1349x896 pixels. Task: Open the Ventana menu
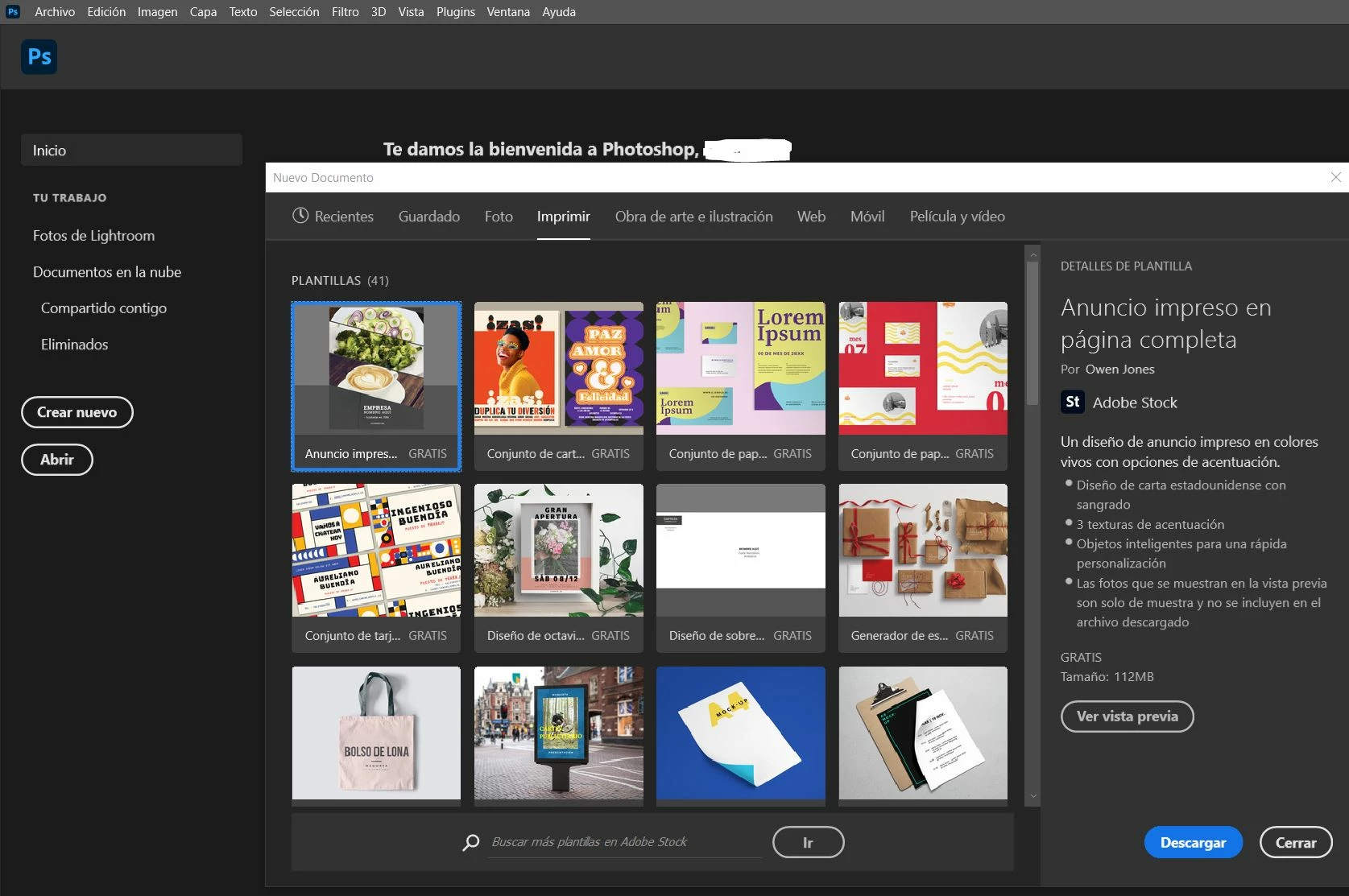[x=508, y=12]
